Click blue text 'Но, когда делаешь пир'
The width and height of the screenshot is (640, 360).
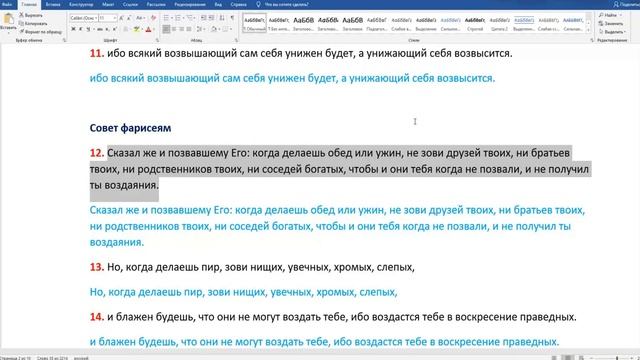point(146,292)
